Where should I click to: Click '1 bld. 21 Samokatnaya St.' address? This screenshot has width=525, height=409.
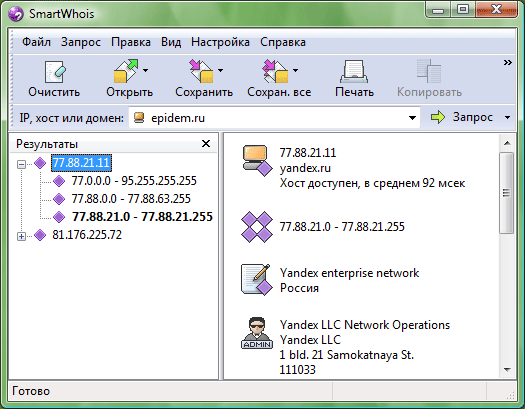pyautogui.click(x=347, y=355)
